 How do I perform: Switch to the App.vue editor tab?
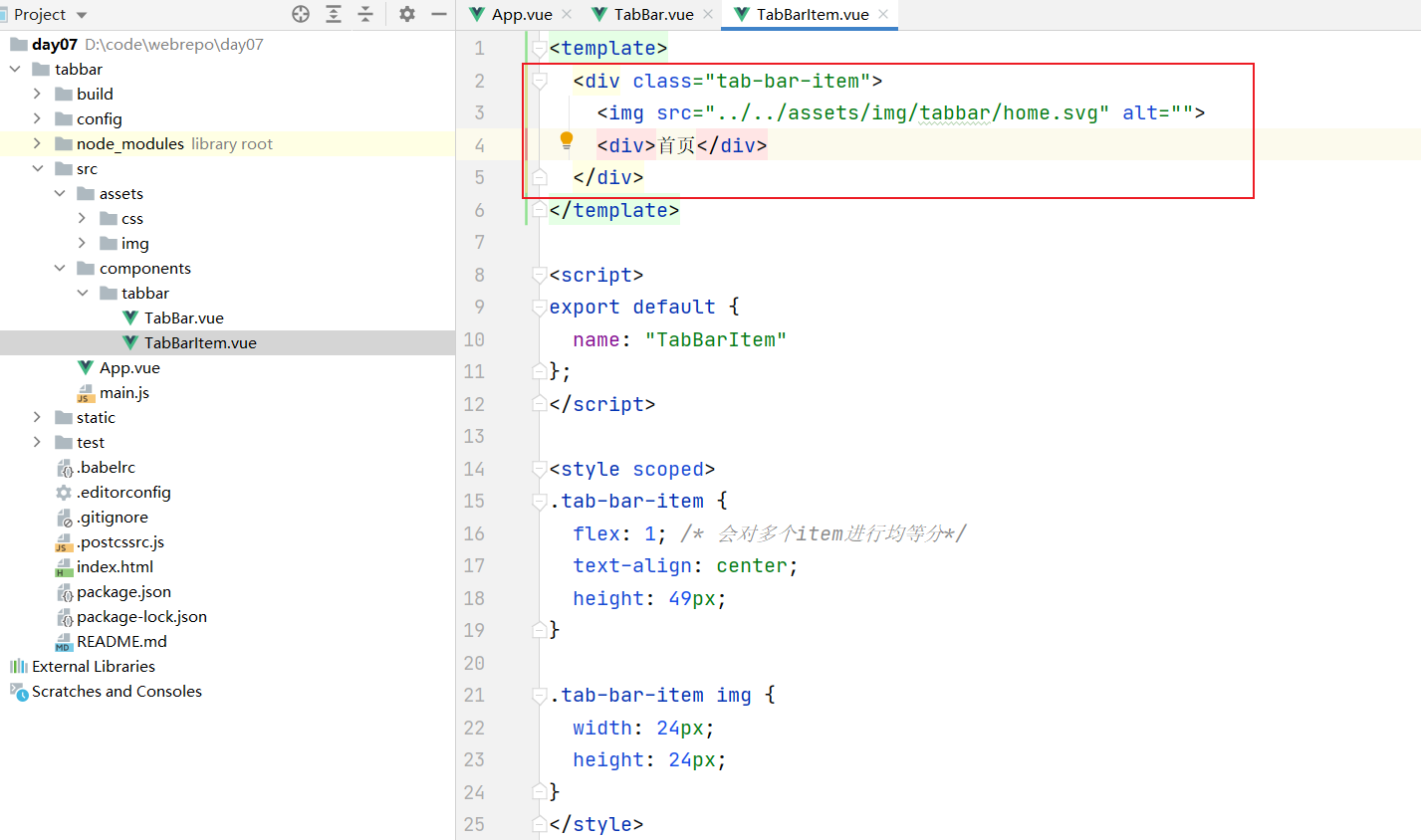click(521, 14)
